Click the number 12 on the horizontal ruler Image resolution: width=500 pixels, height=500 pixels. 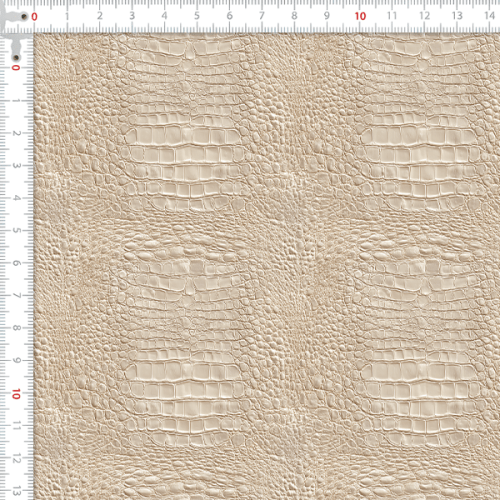pos(424,16)
